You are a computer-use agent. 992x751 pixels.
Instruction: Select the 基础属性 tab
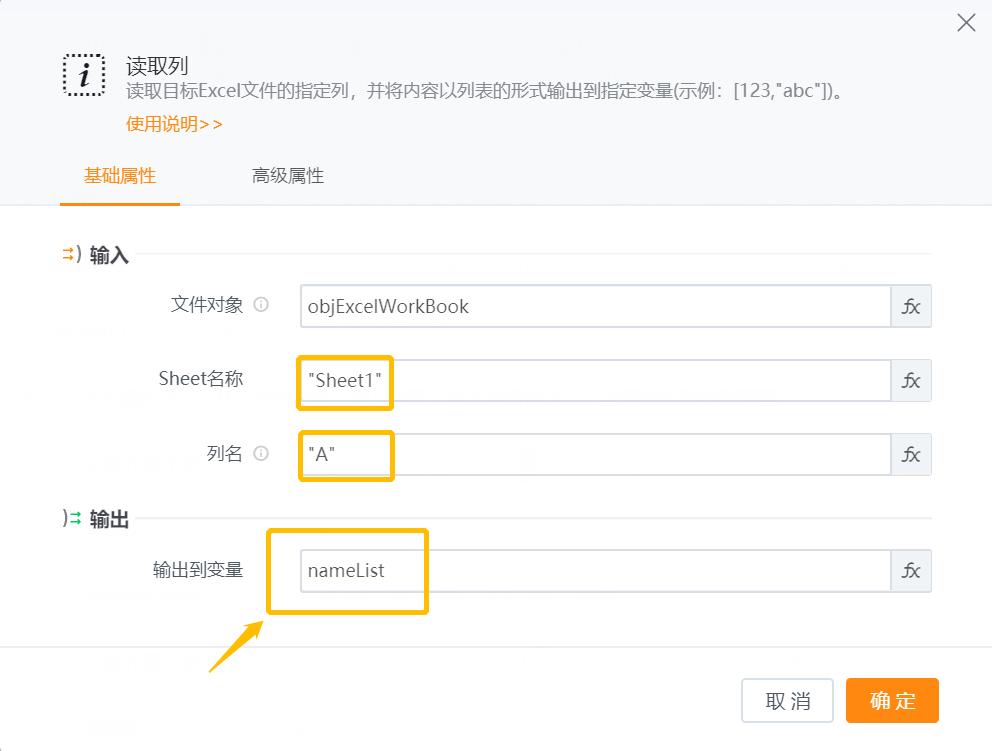pyautogui.click(x=119, y=175)
